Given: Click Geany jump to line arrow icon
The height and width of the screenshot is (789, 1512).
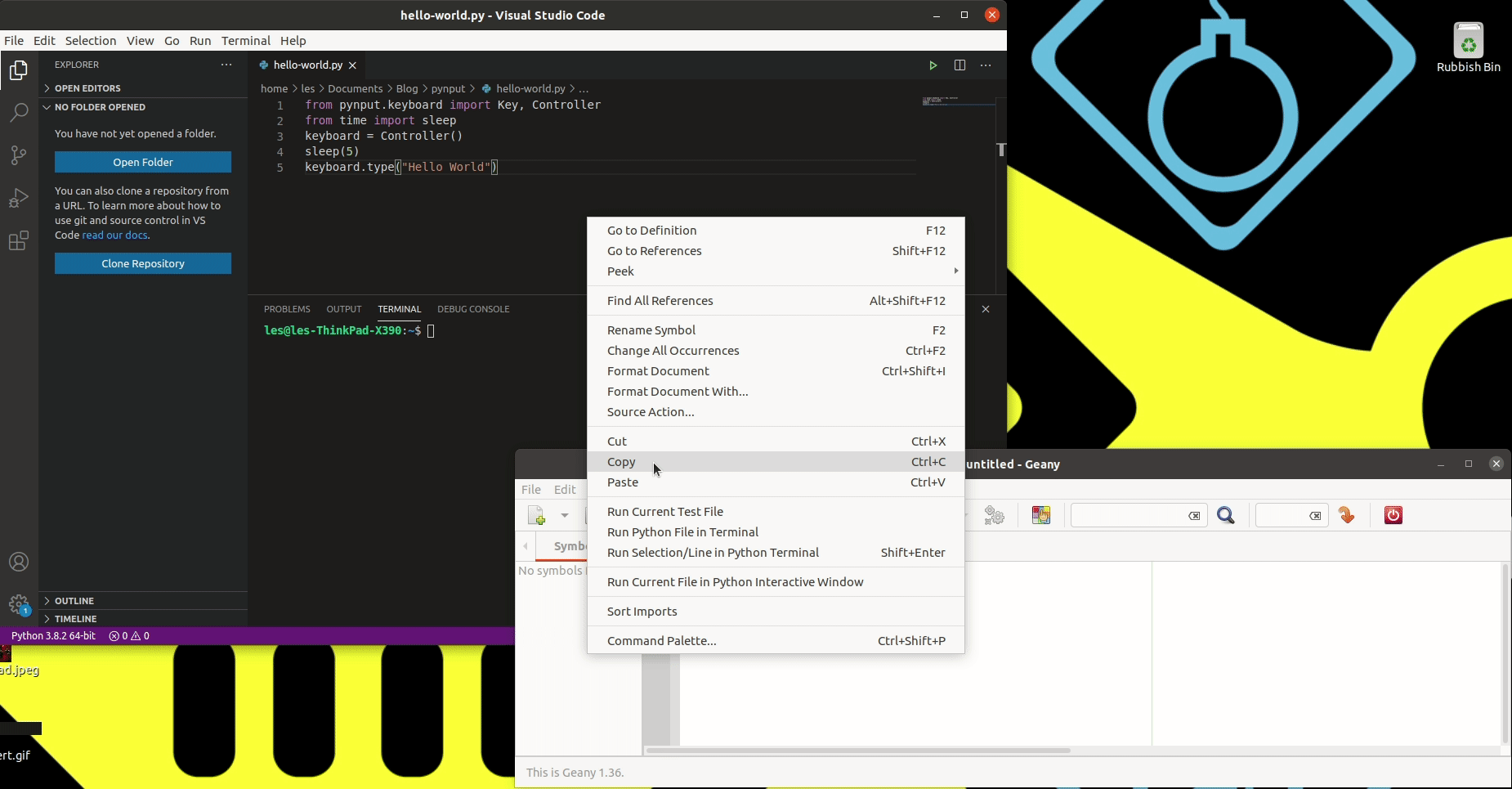Looking at the screenshot, I should coord(1347,515).
